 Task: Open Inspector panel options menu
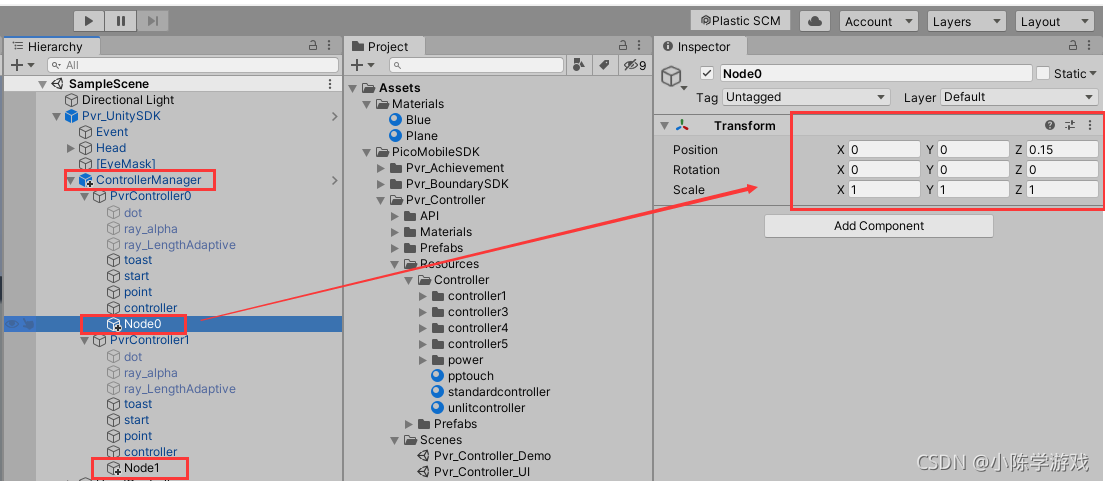click(x=1090, y=46)
